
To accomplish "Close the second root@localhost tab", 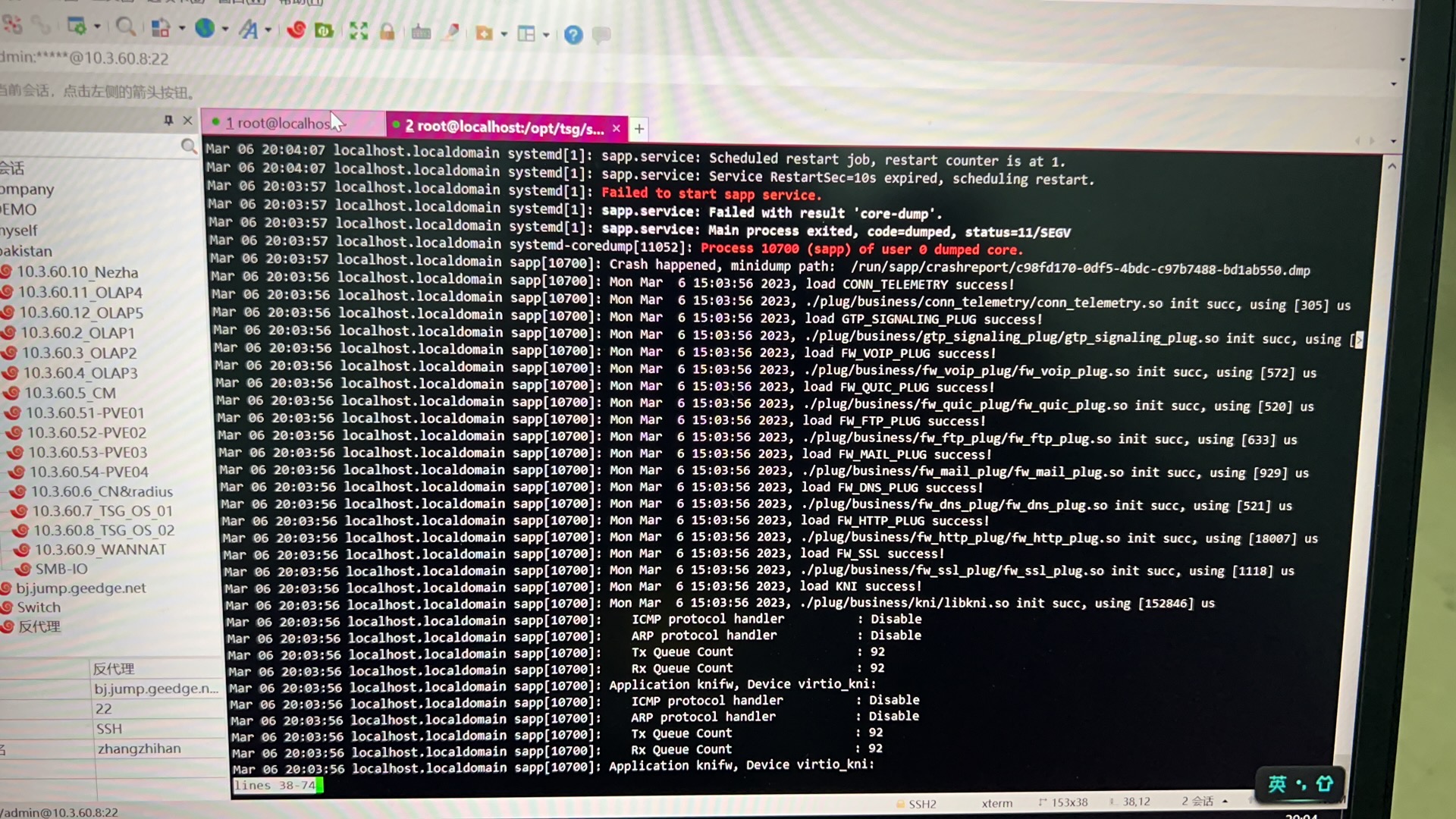I will (x=617, y=128).
